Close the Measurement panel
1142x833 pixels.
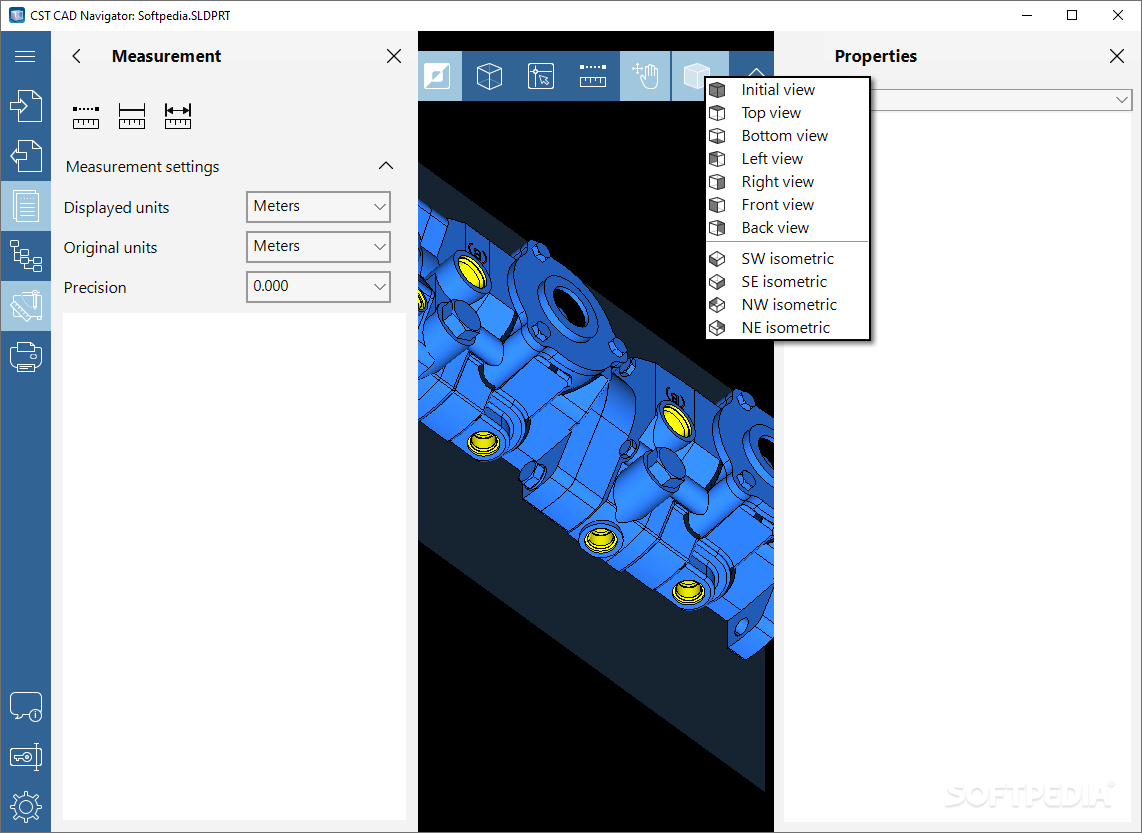(394, 56)
